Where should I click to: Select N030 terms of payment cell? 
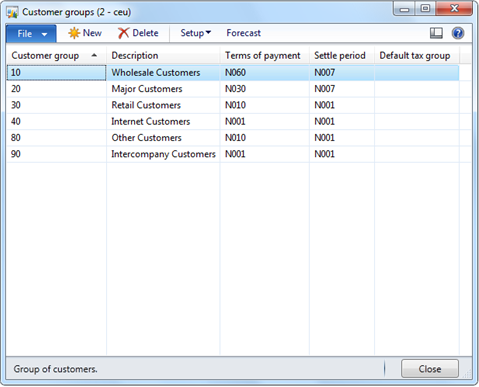tap(265, 89)
